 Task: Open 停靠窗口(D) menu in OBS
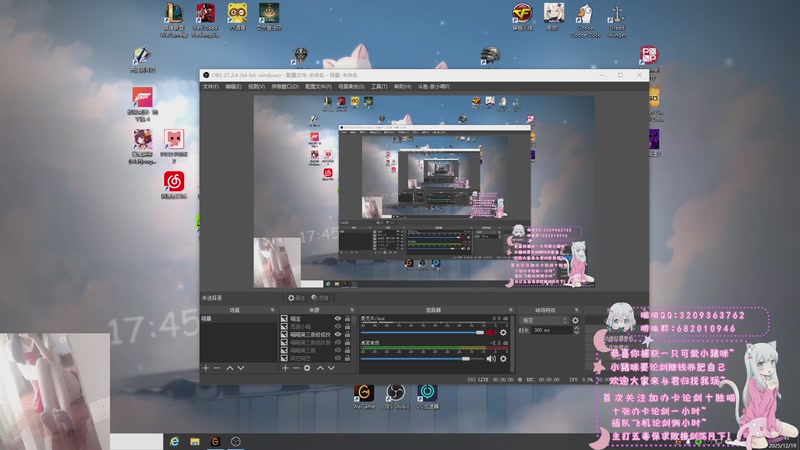point(285,87)
